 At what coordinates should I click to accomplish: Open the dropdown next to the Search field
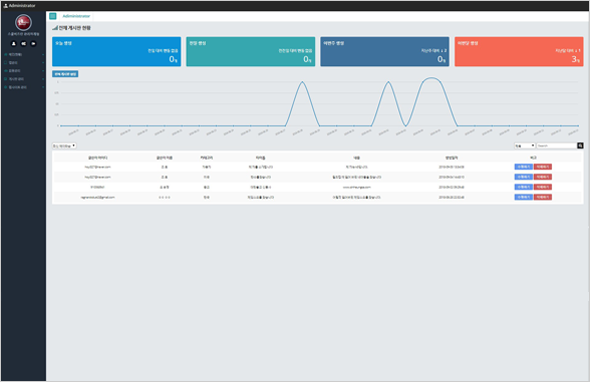click(x=525, y=146)
